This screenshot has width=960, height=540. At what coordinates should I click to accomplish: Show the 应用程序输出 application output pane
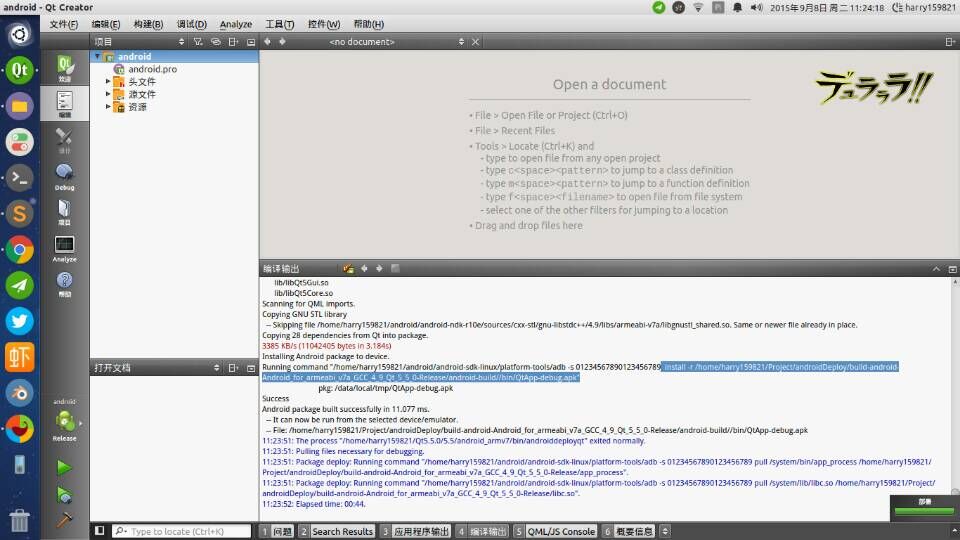[x=415, y=531]
